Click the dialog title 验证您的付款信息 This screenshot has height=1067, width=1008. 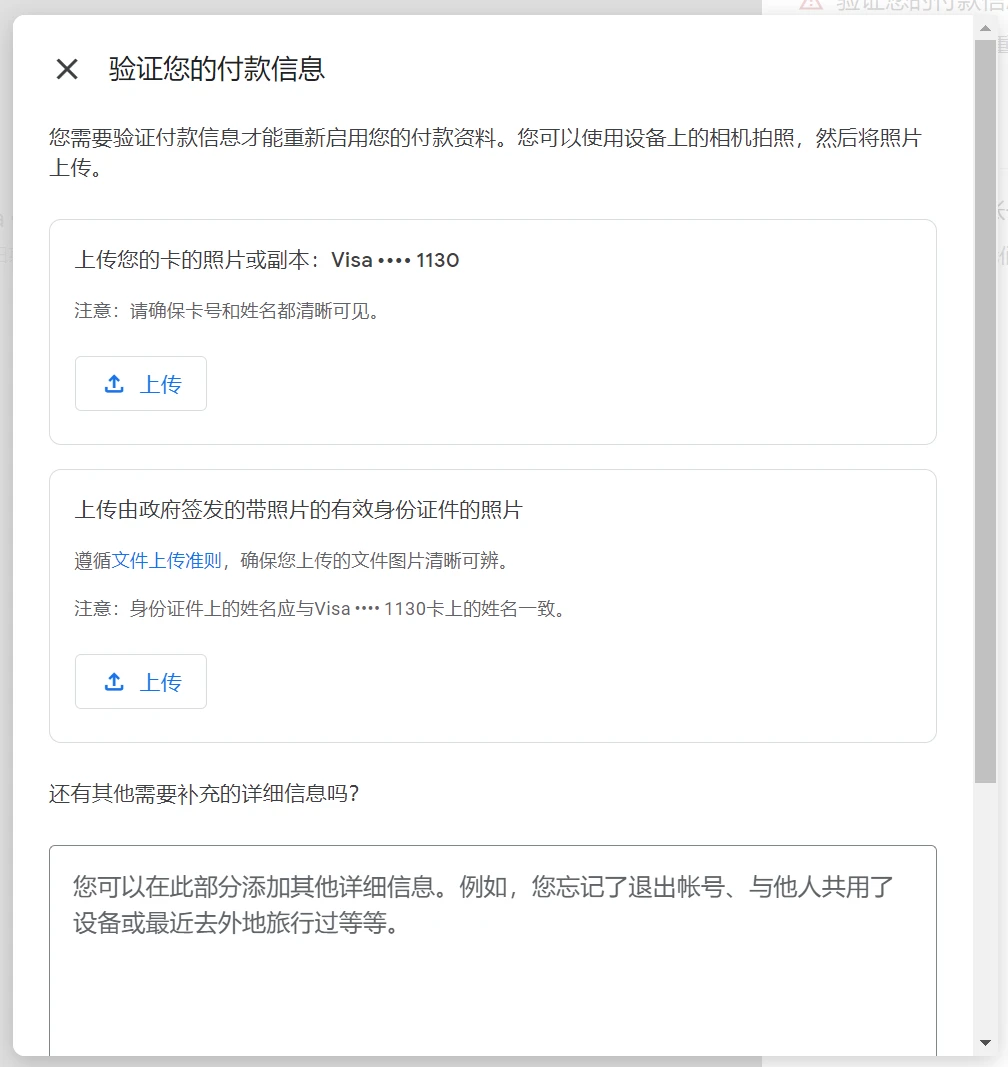[217, 69]
